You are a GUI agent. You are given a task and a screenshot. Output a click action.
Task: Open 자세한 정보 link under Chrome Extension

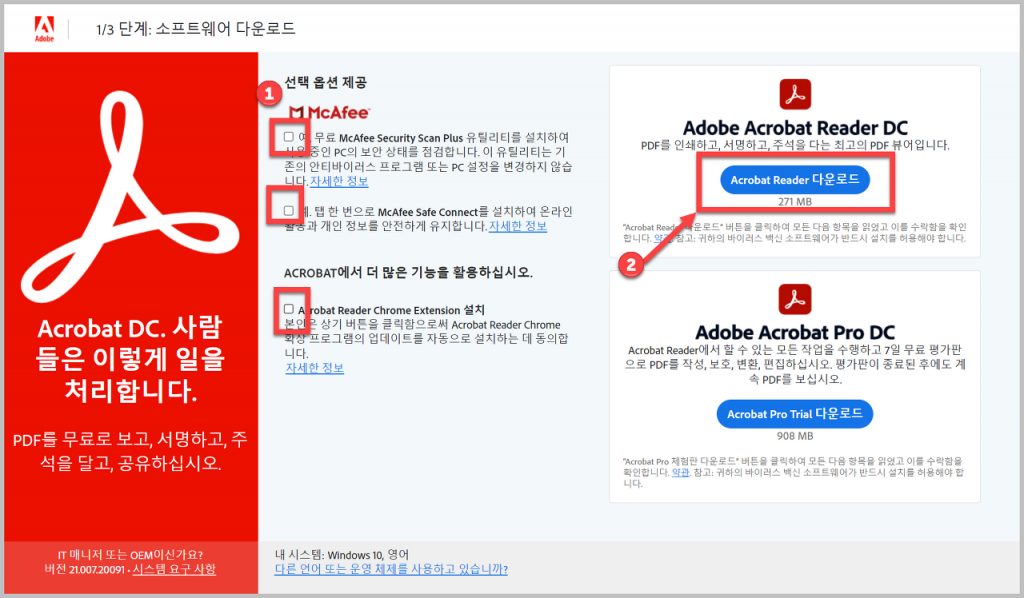315,368
